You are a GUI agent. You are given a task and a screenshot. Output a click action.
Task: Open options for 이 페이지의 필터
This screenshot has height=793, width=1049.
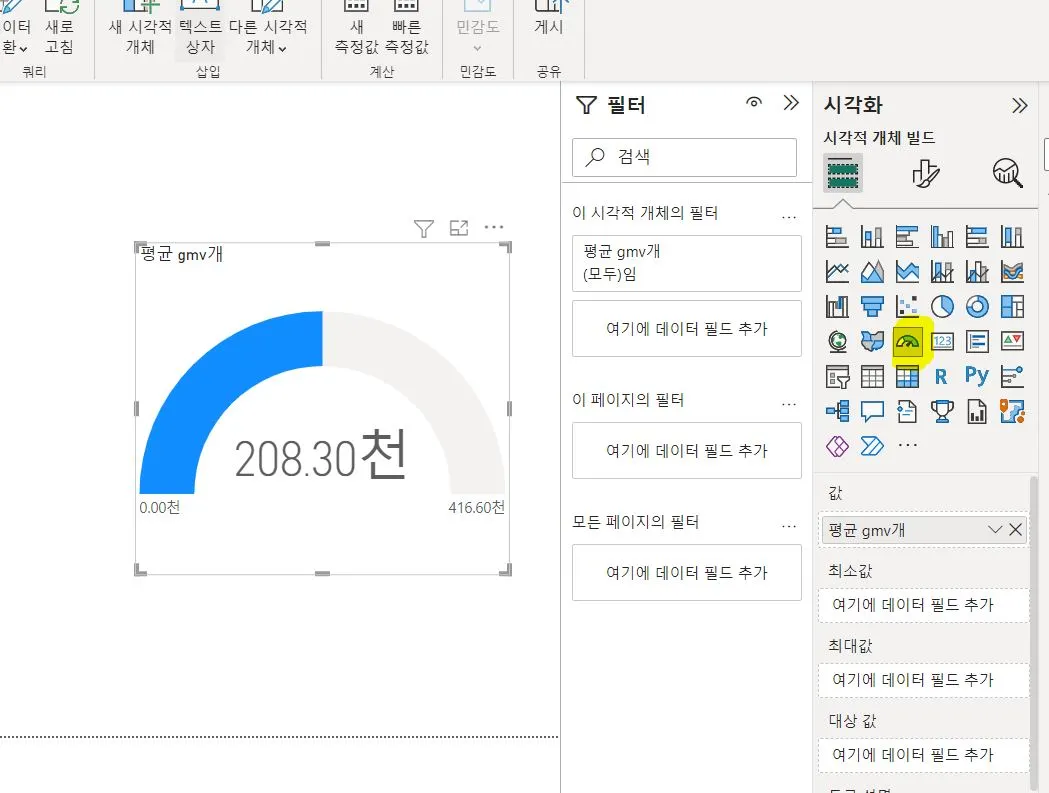789,404
